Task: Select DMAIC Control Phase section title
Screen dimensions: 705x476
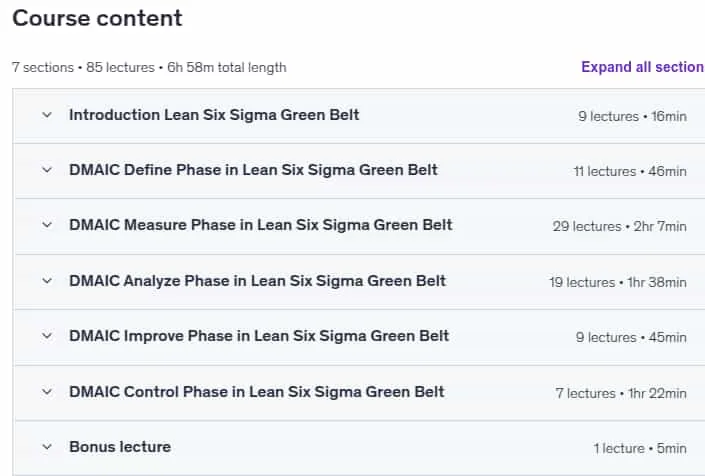Action: pos(257,392)
